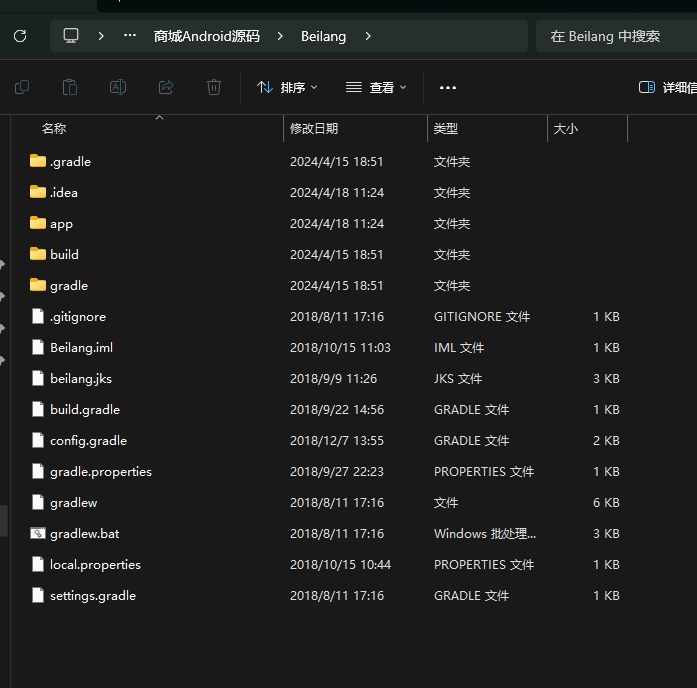The image size is (697, 688).
Task: Click the .gradle folder name
Action: [70, 162]
